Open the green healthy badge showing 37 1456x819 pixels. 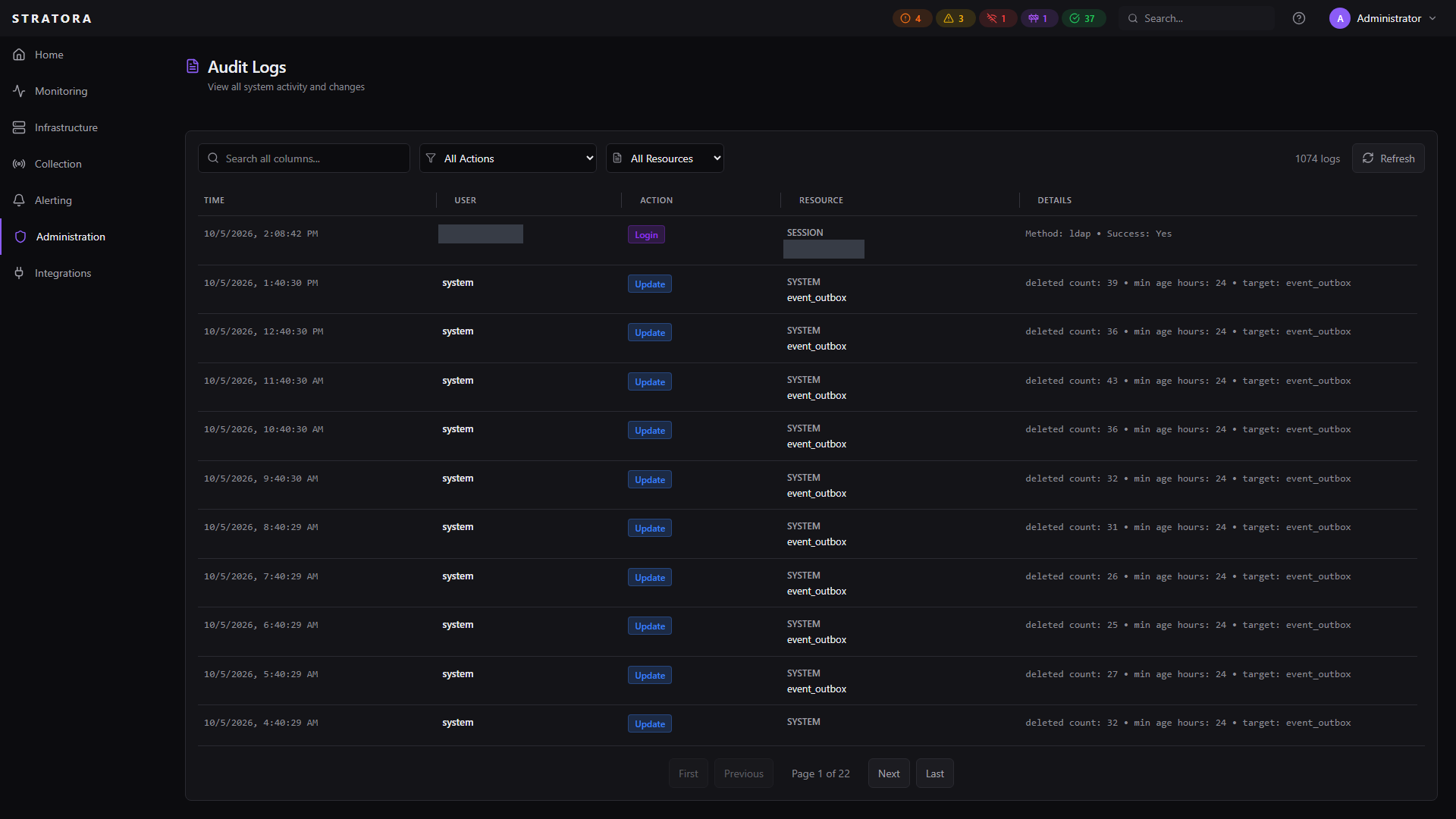point(1083,18)
